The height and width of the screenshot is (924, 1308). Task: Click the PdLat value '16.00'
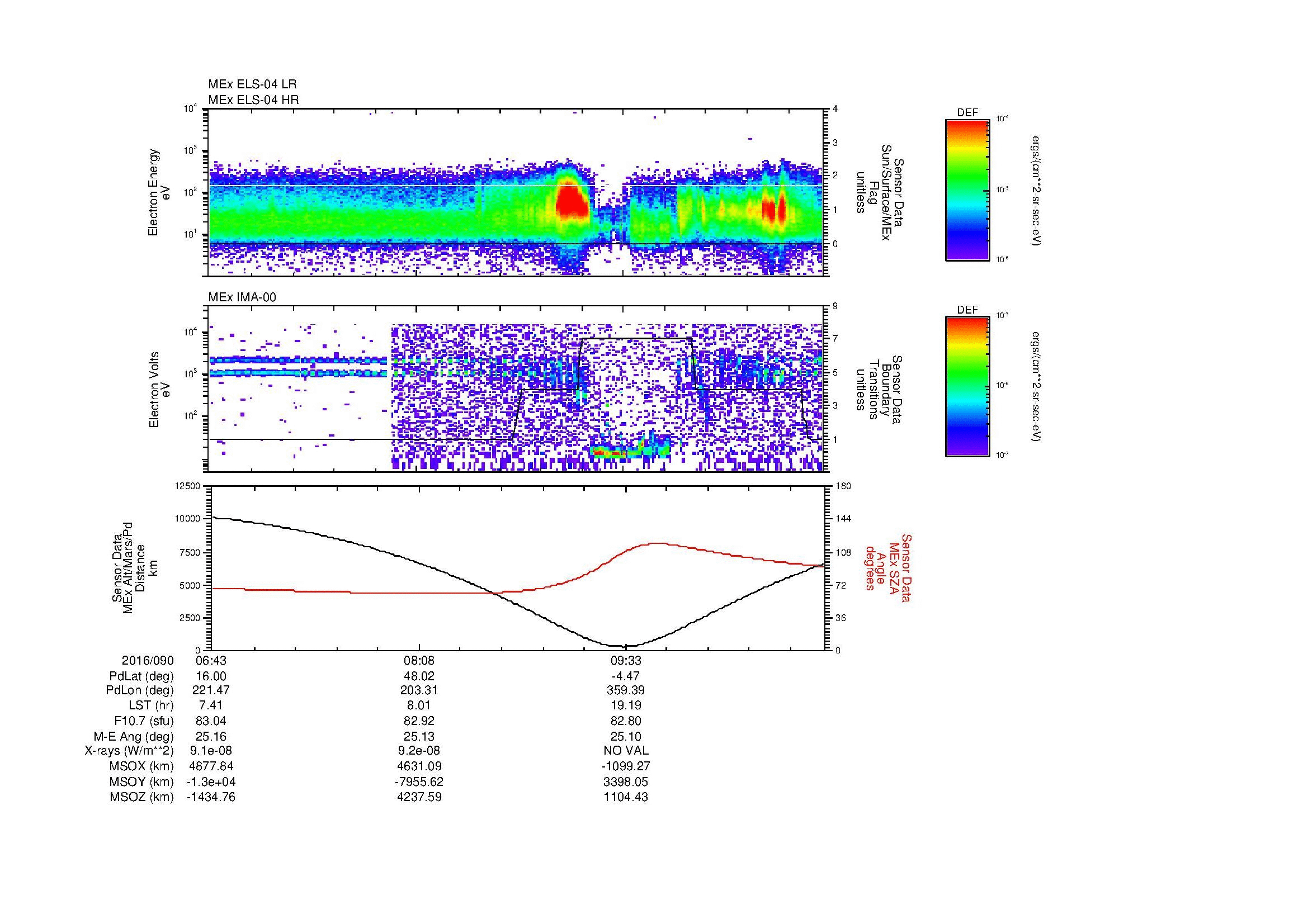click(211, 676)
